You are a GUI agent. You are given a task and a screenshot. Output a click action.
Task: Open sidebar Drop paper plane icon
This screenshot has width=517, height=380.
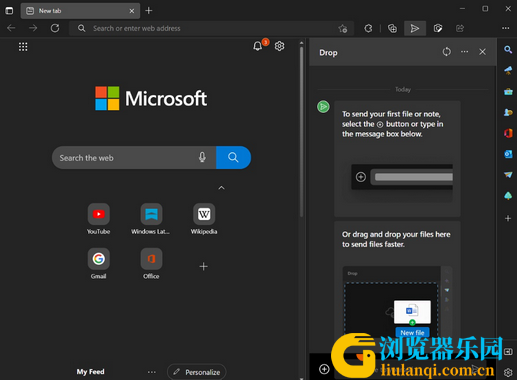pos(508,175)
